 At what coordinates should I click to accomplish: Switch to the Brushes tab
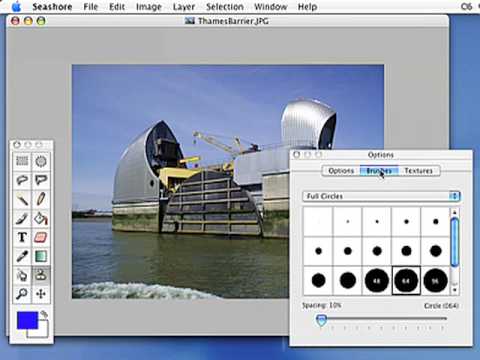click(379, 171)
